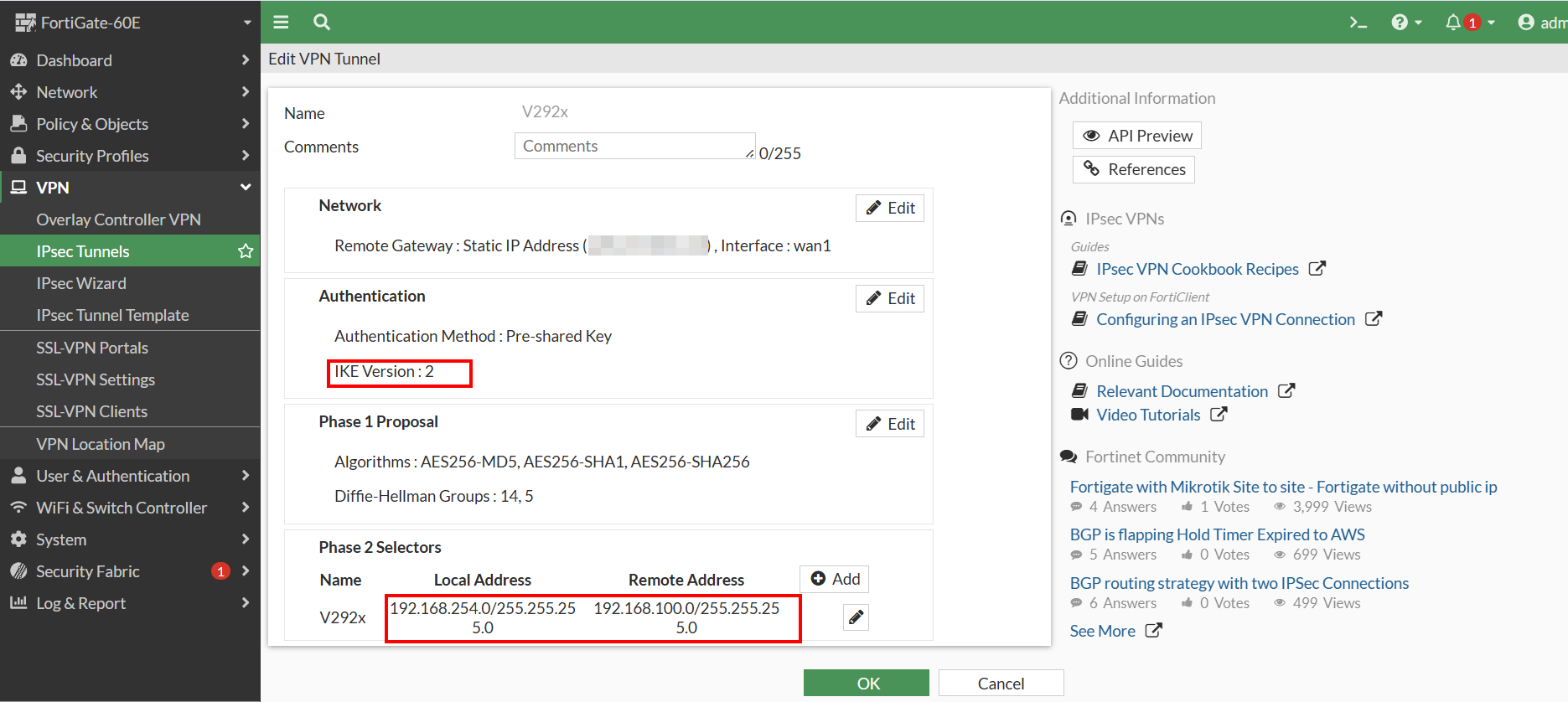This screenshot has width=1568, height=702.
Task: Open the Video Tutorials link
Action: [1148, 415]
